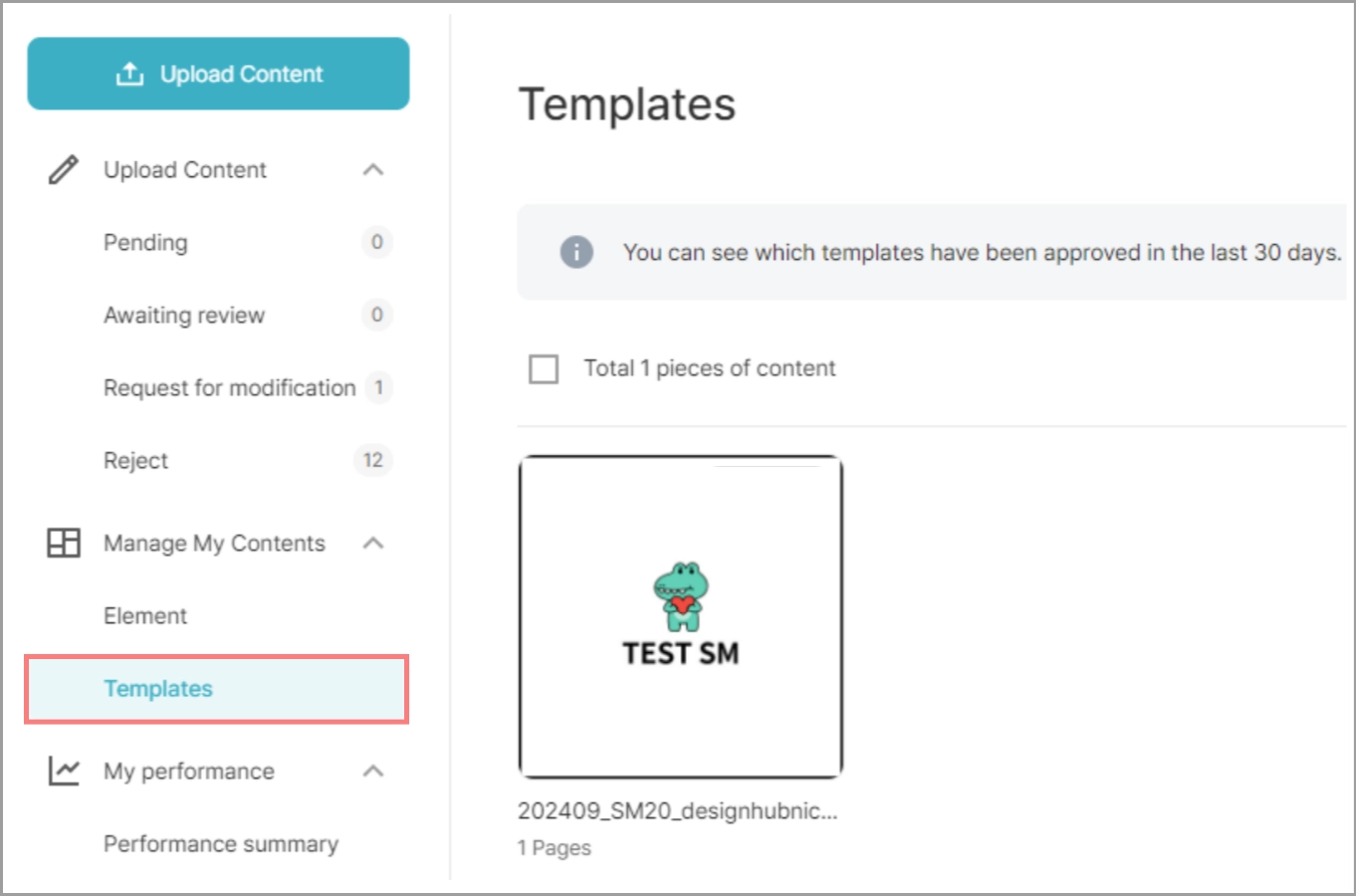Open Request for modification list
The width and height of the screenshot is (1356, 896).
click(x=229, y=387)
